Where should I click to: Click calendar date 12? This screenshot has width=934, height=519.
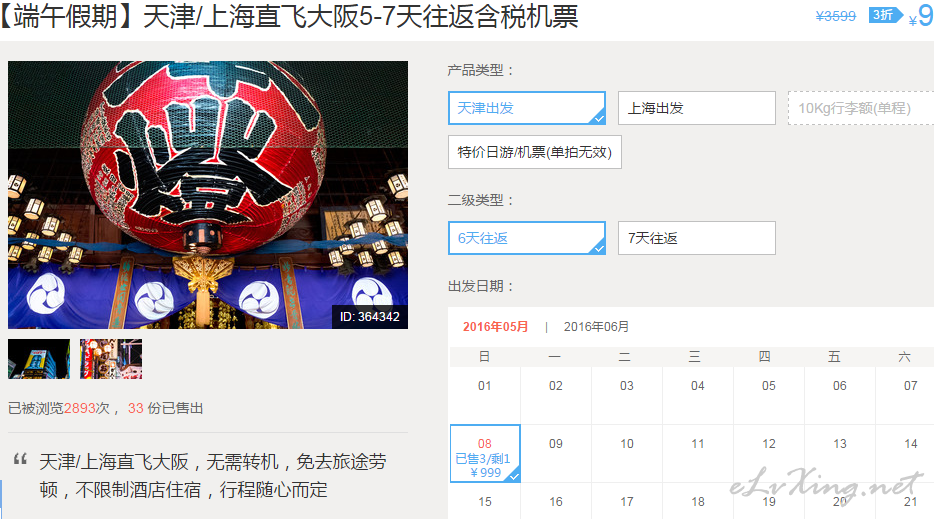pos(769,453)
